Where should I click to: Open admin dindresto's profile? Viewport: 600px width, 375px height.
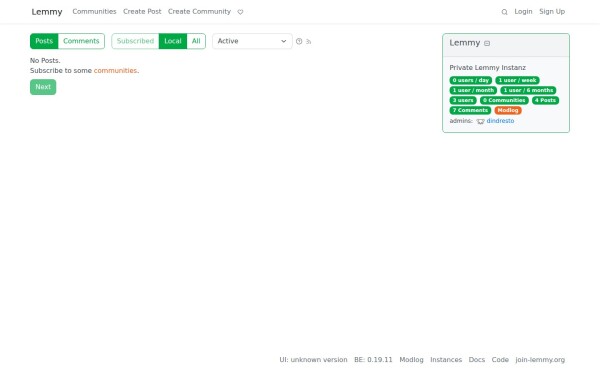500,121
